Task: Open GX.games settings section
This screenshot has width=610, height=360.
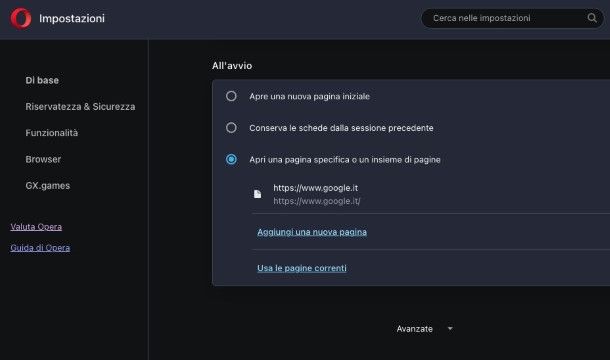Action: tap(48, 186)
